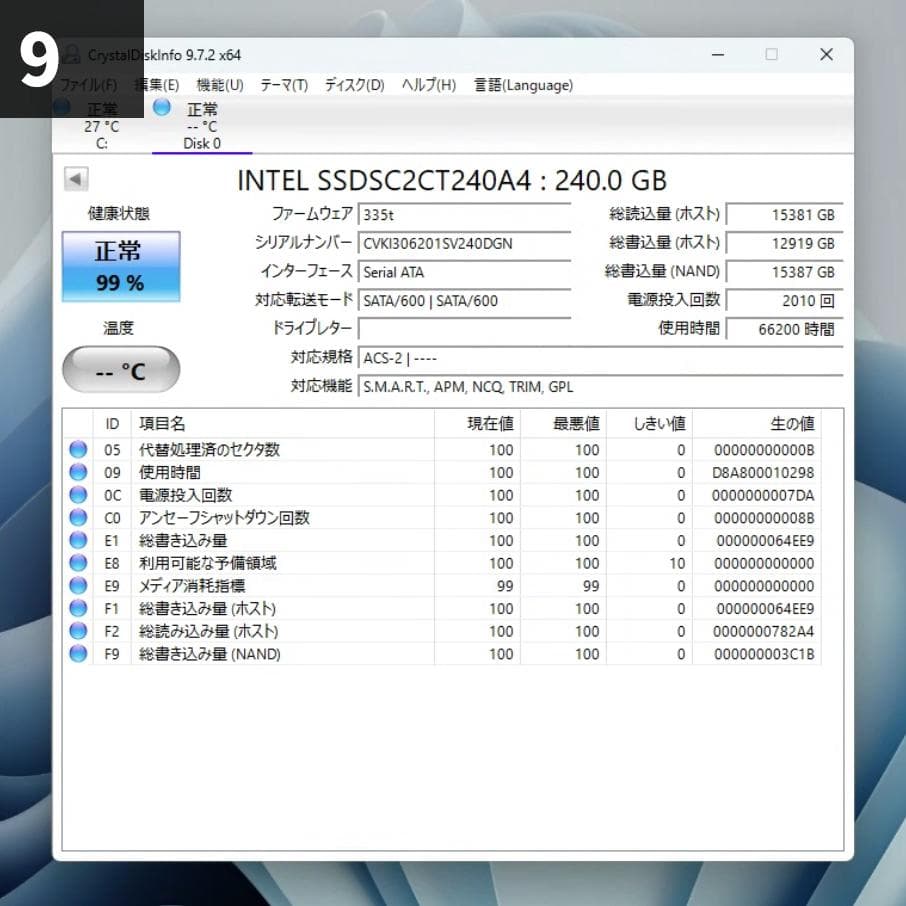Click the 正常 99% health status button
Screen dimensions: 906x906
(120, 266)
